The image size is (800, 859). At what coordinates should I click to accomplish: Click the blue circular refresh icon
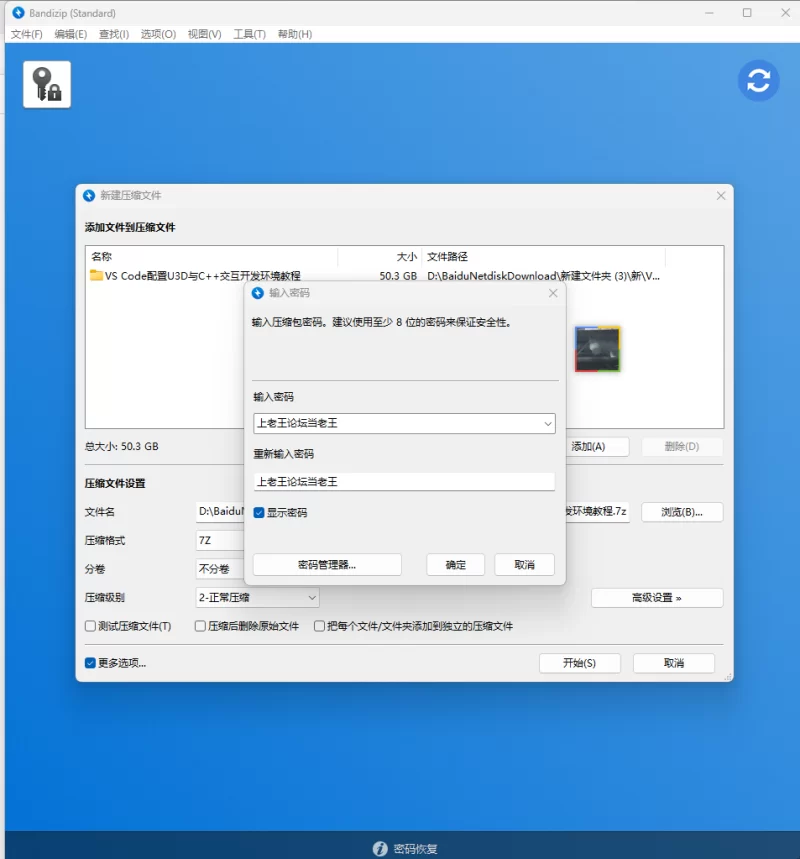(x=758, y=81)
